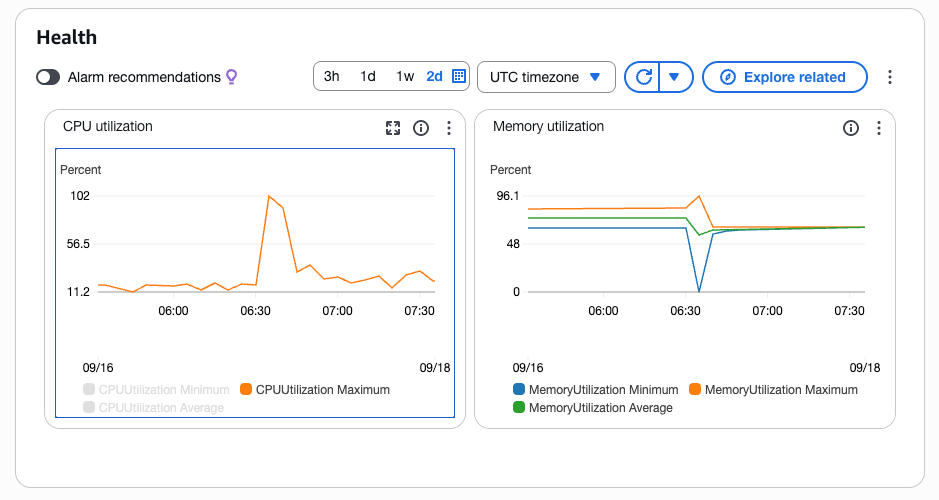The width and height of the screenshot is (939, 500).
Task: Toggle the MemoryUtilization Average legend series
Action: tap(593, 408)
